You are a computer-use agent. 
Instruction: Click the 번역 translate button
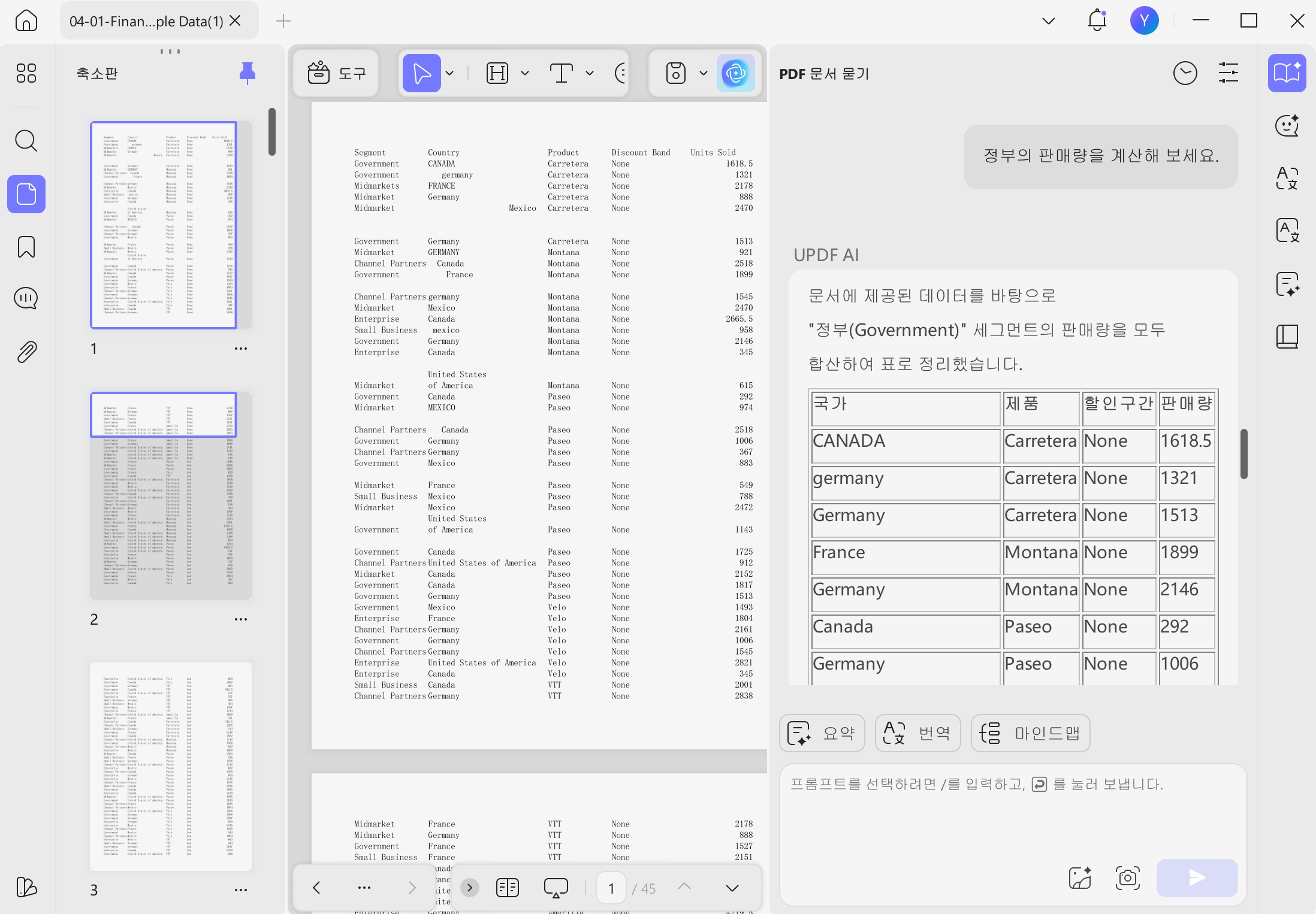click(918, 733)
